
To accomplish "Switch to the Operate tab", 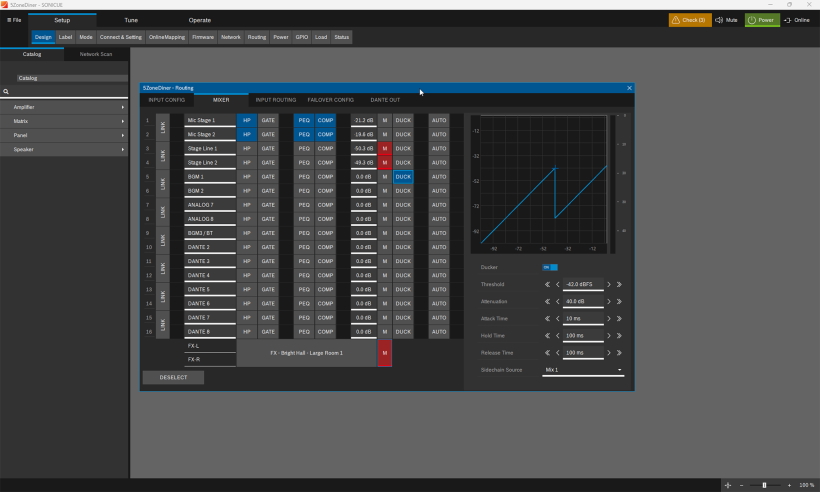I will point(200,20).
